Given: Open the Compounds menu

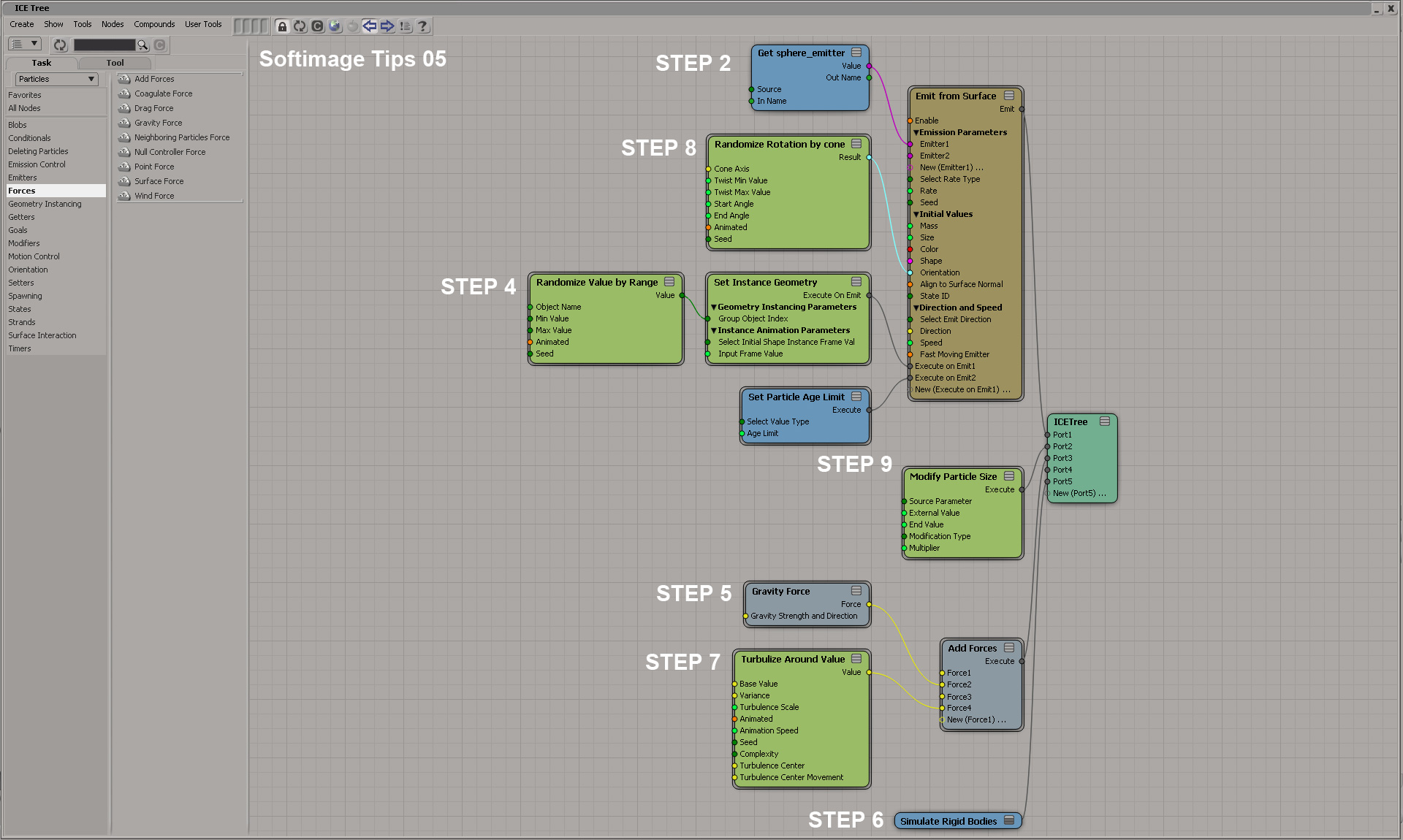Looking at the screenshot, I should [154, 24].
